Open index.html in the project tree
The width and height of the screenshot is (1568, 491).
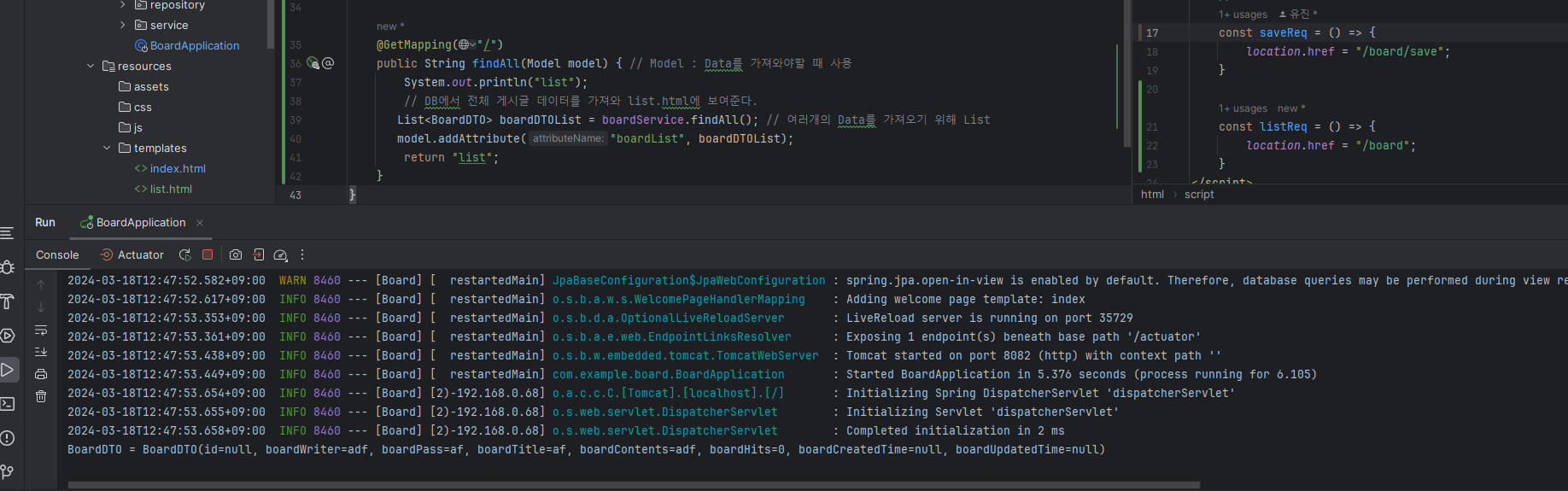[x=170, y=168]
